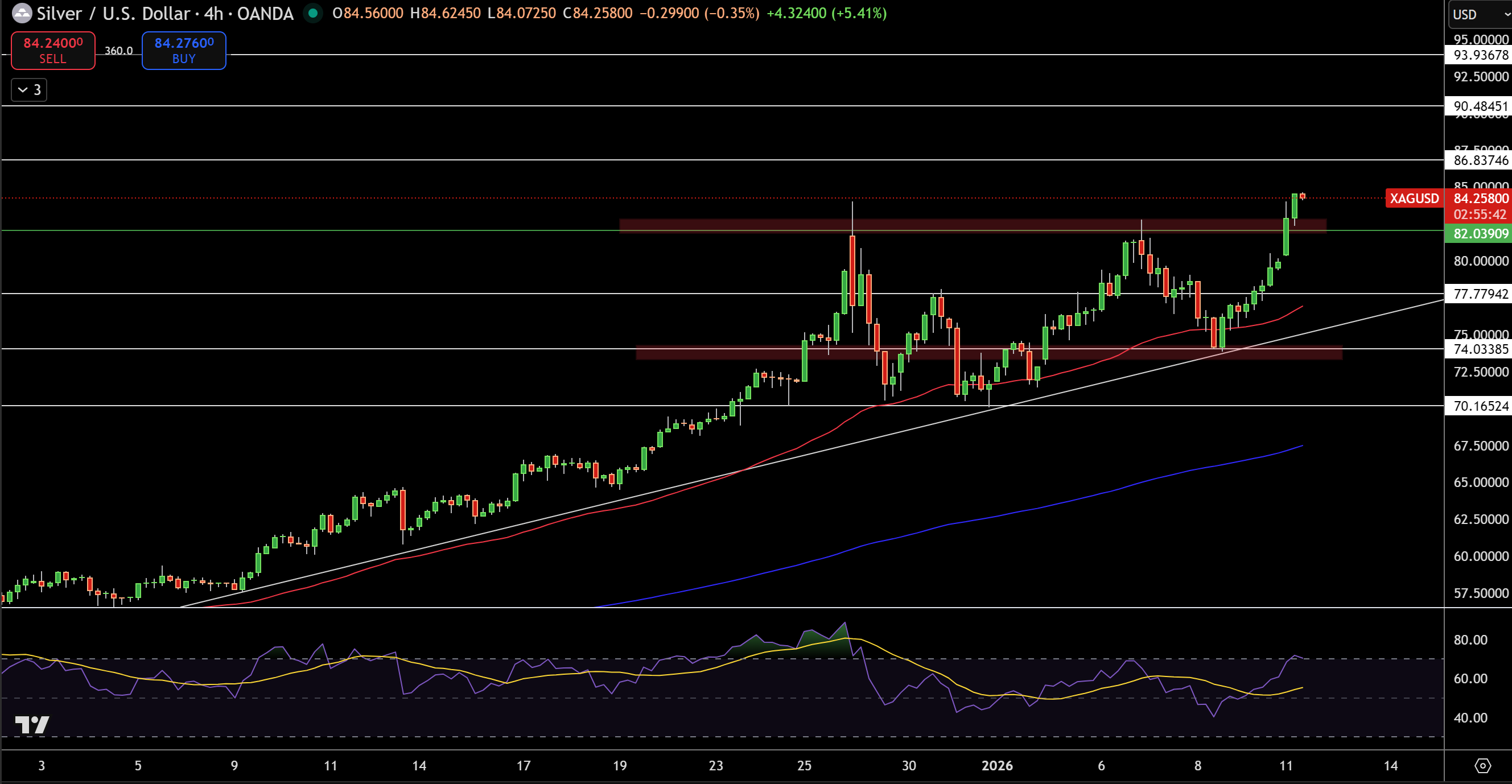Click the Silver symbol logo icon

tap(22, 13)
